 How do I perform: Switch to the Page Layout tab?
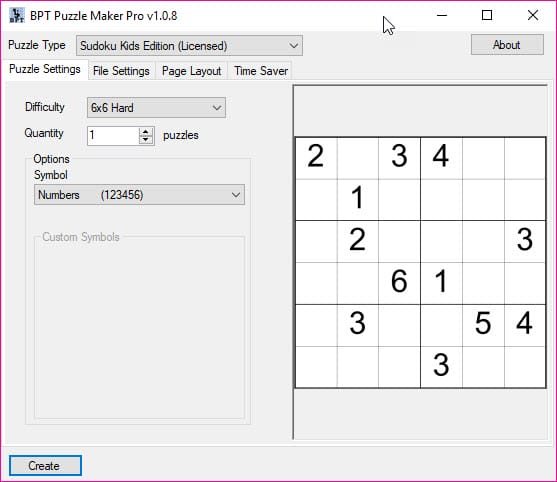[191, 71]
